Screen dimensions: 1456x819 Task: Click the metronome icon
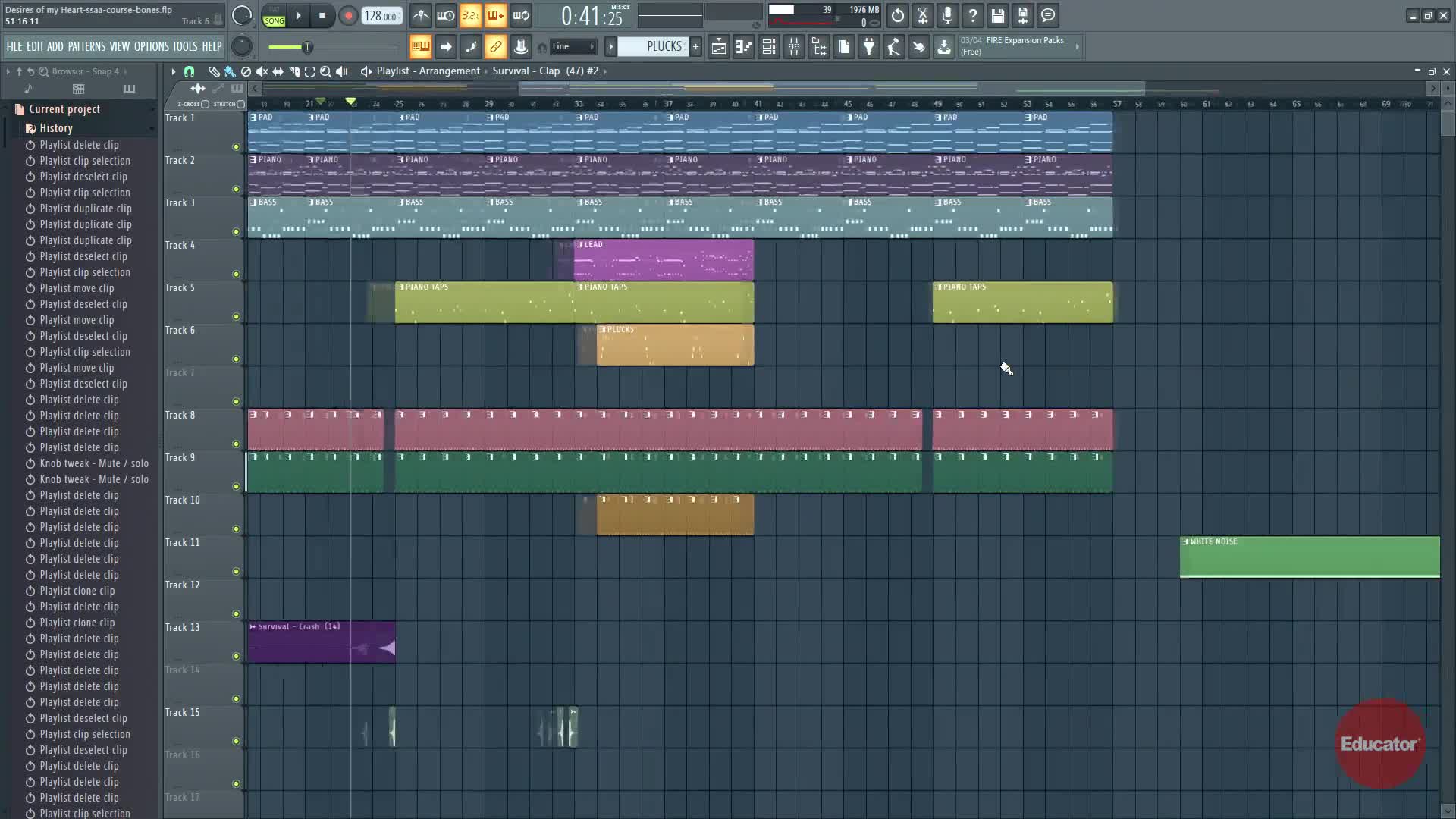(x=420, y=16)
